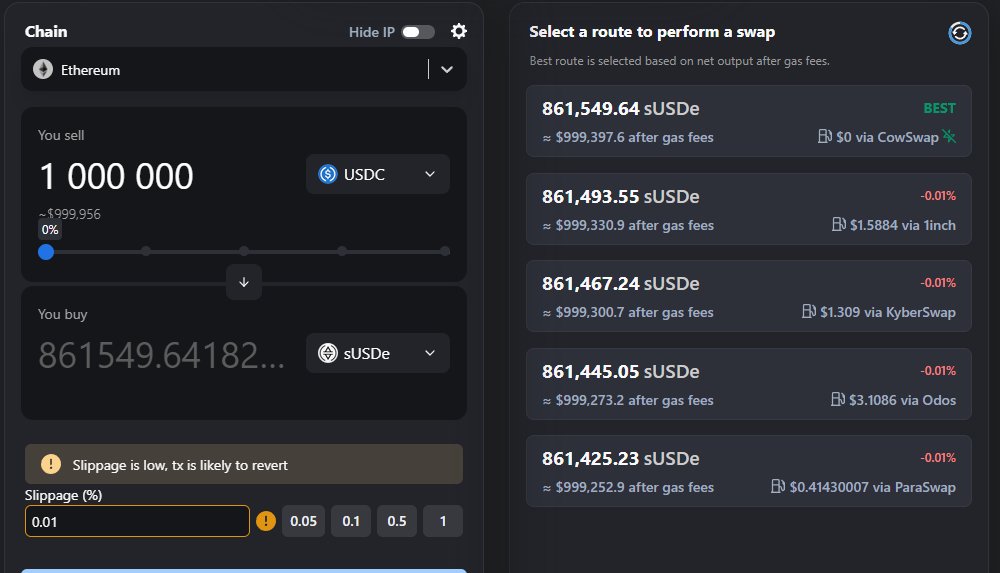Click the "$3.1086 via Odos" text
Image resolution: width=1000 pixels, height=573 pixels.
click(x=902, y=400)
